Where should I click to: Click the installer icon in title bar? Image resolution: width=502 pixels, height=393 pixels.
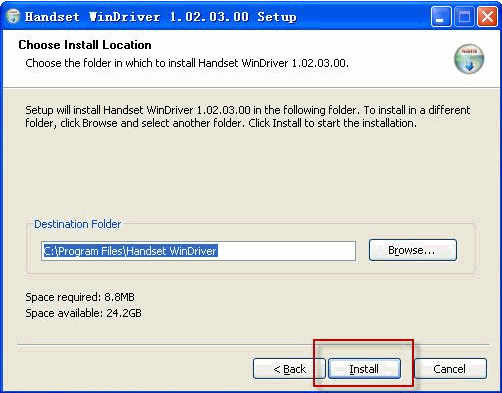pos(13,16)
